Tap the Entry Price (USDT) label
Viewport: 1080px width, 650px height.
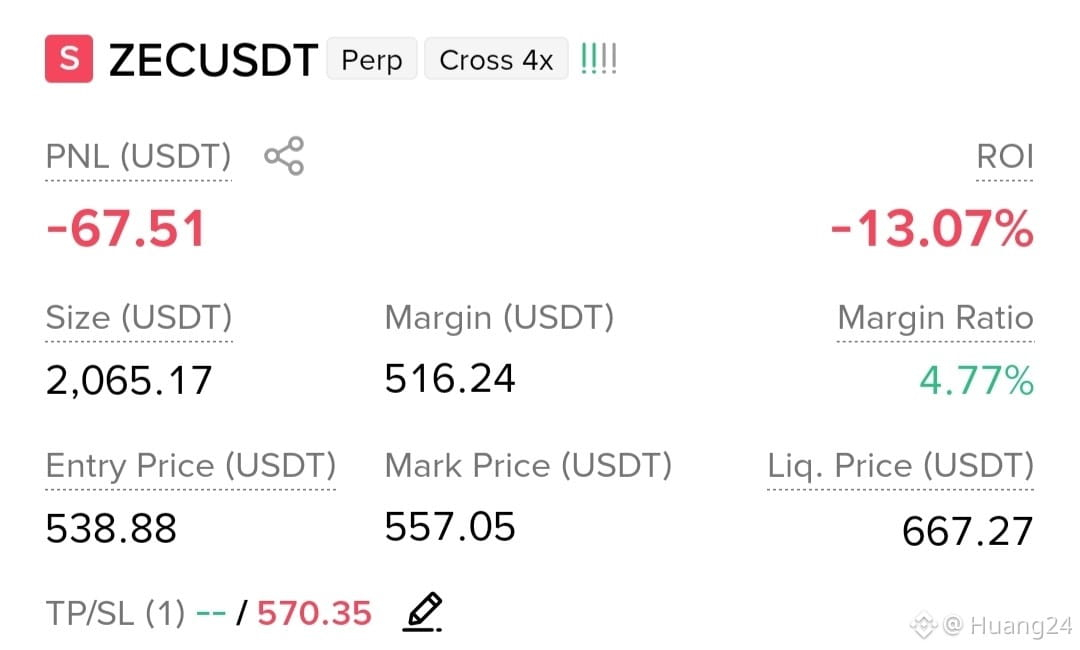191,465
